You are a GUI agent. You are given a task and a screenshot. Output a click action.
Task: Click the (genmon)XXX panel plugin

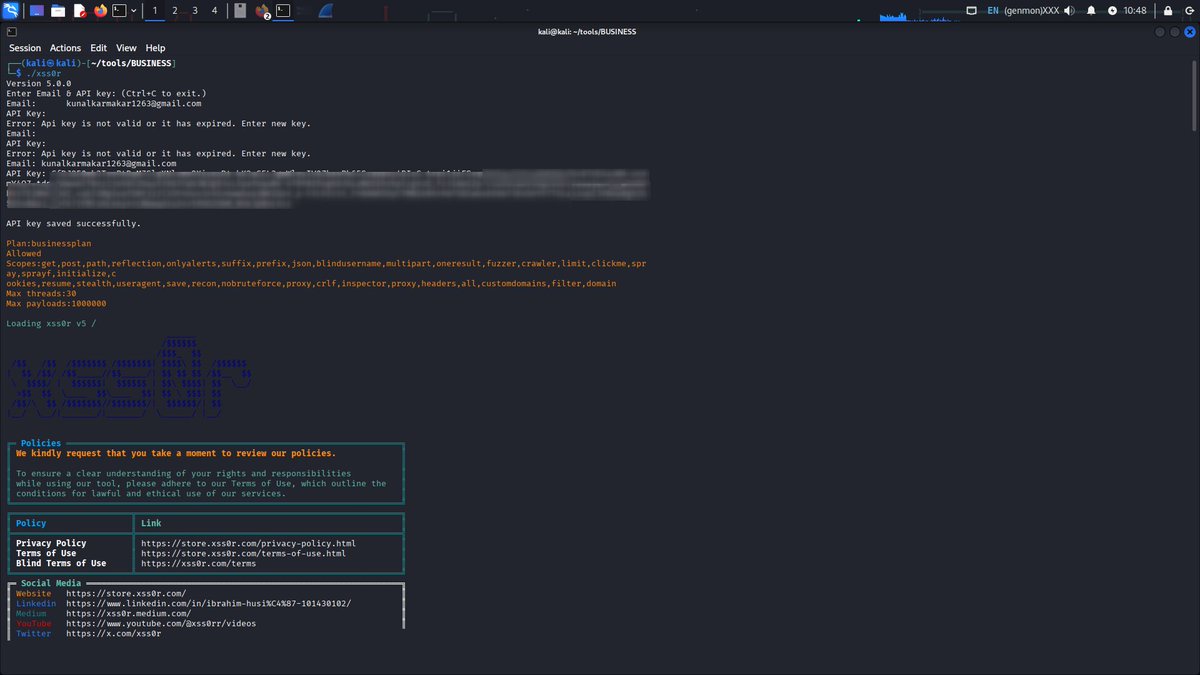point(1032,10)
